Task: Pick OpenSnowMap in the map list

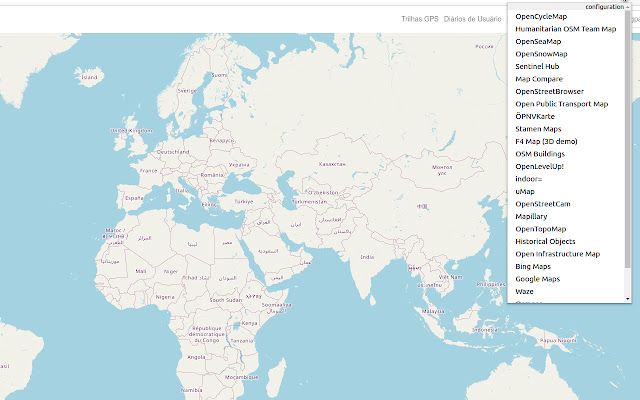Action: [x=541, y=54]
